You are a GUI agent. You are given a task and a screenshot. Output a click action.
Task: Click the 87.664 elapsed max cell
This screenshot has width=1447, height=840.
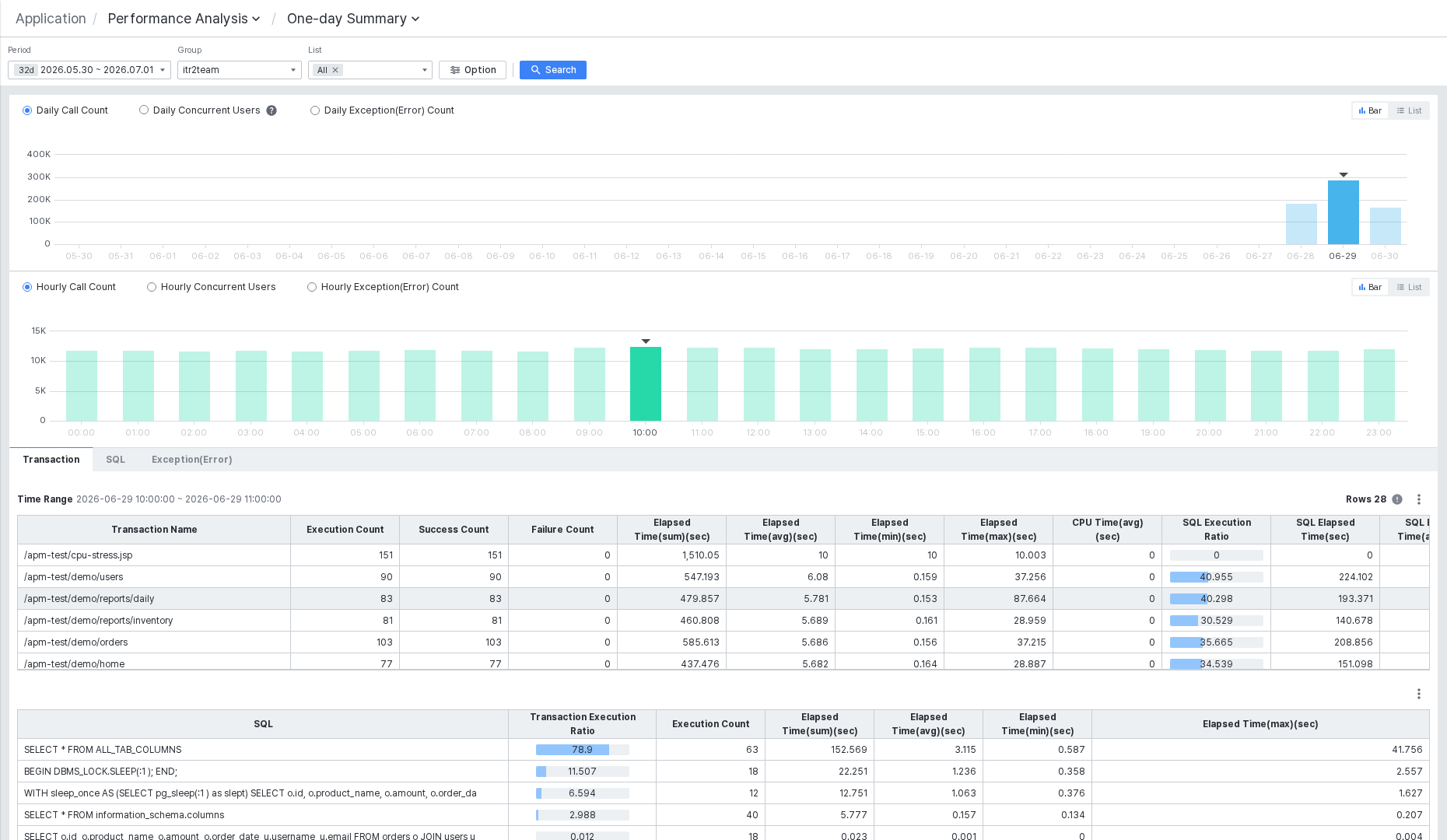coord(999,599)
